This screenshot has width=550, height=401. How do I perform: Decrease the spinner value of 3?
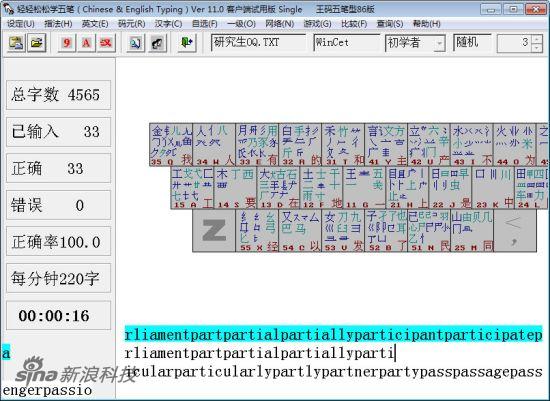(537, 48)
